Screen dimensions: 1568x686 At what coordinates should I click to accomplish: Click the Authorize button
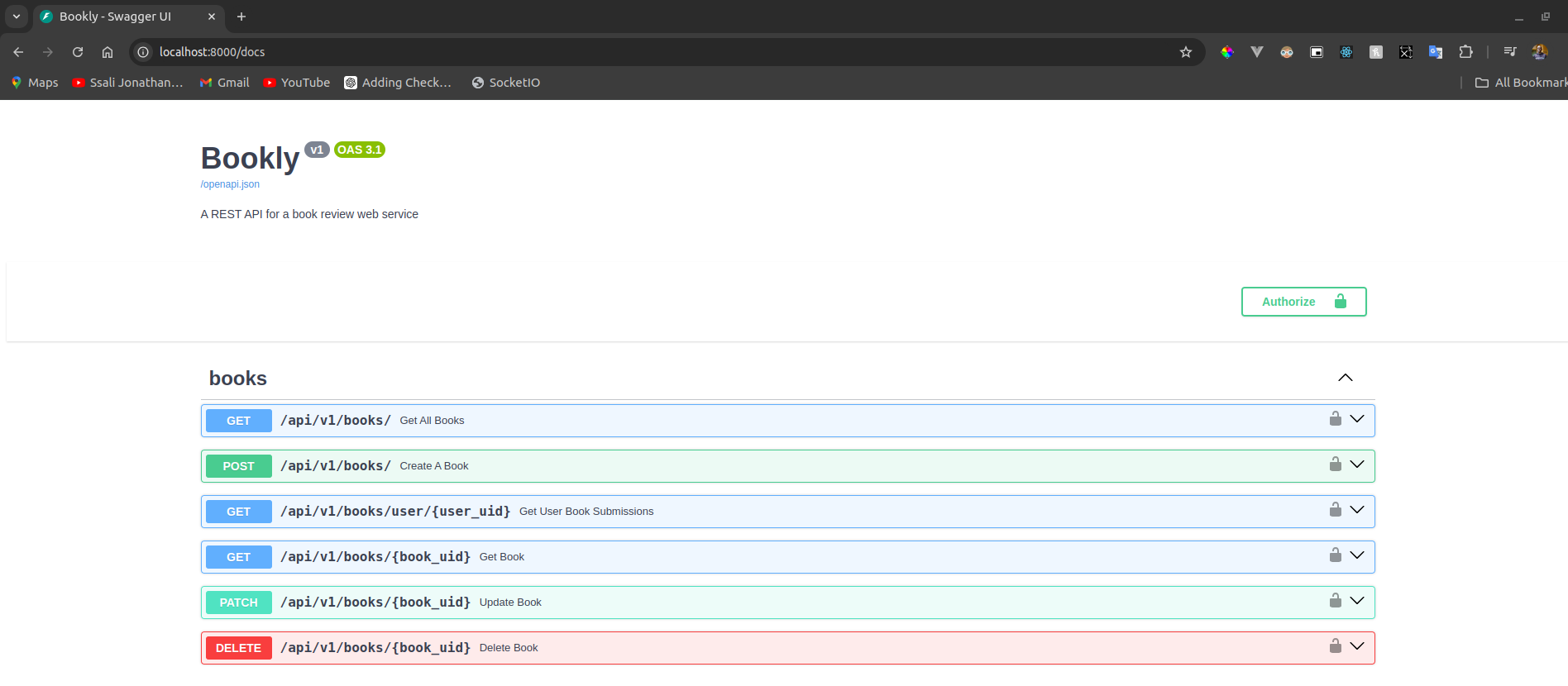click(1303, 302)
